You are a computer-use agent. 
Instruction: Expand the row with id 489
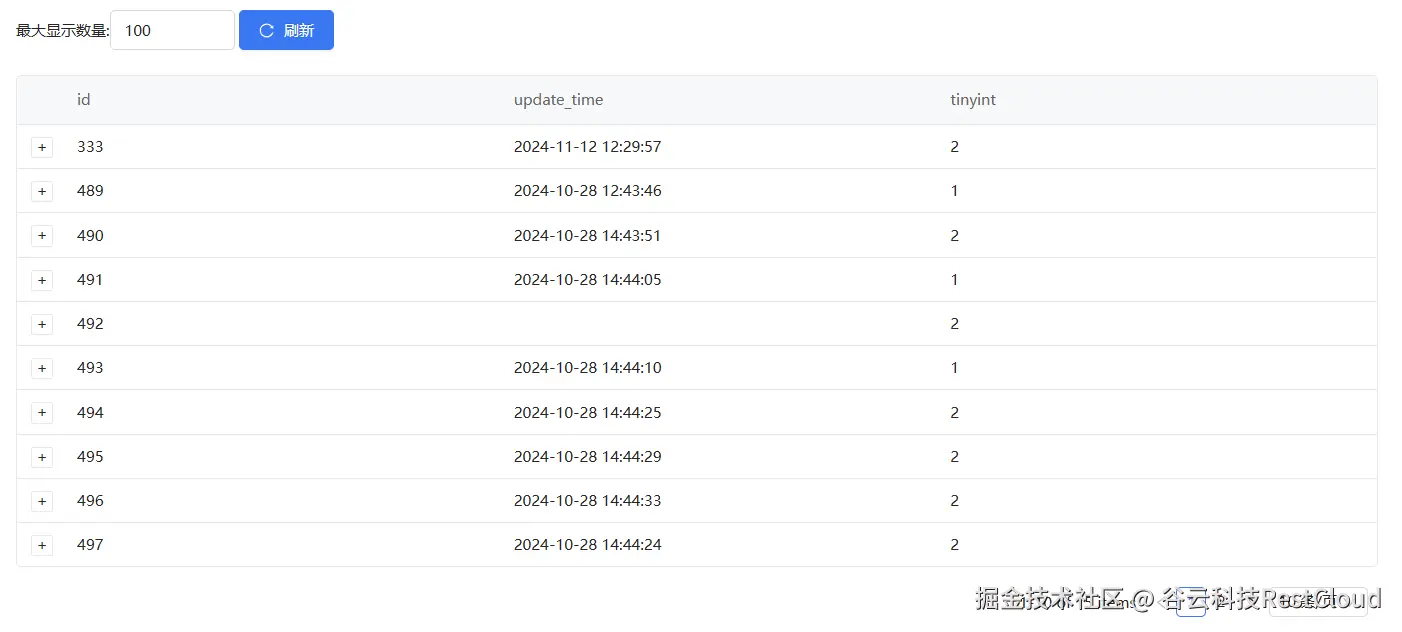tap(42, 191)
